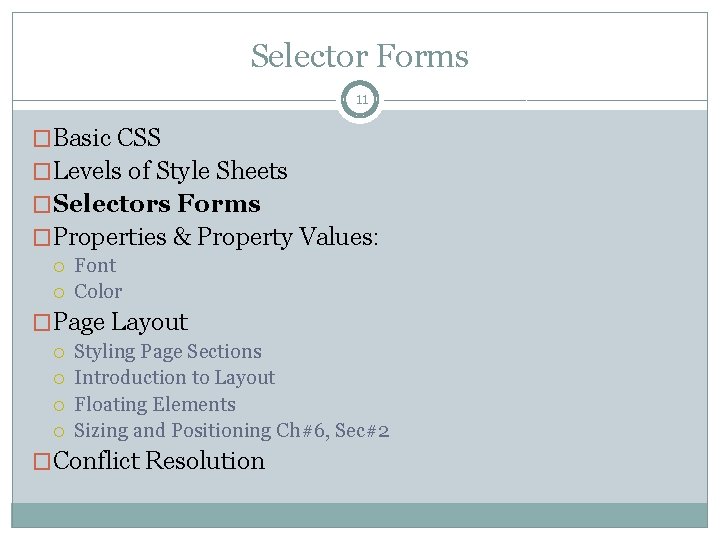Viewport: 720px width, 540px height.
Task: Click the bold Selectors Forms text
Action: (157, 203)
